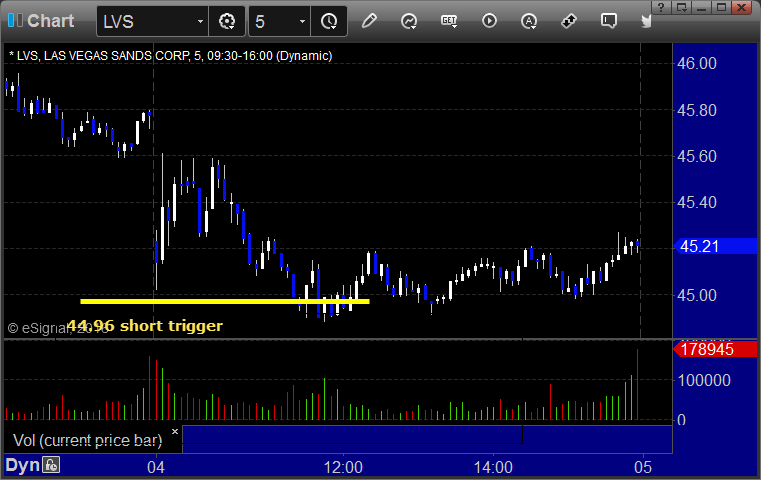Open help with the question mark button

[x=661, y=7]
